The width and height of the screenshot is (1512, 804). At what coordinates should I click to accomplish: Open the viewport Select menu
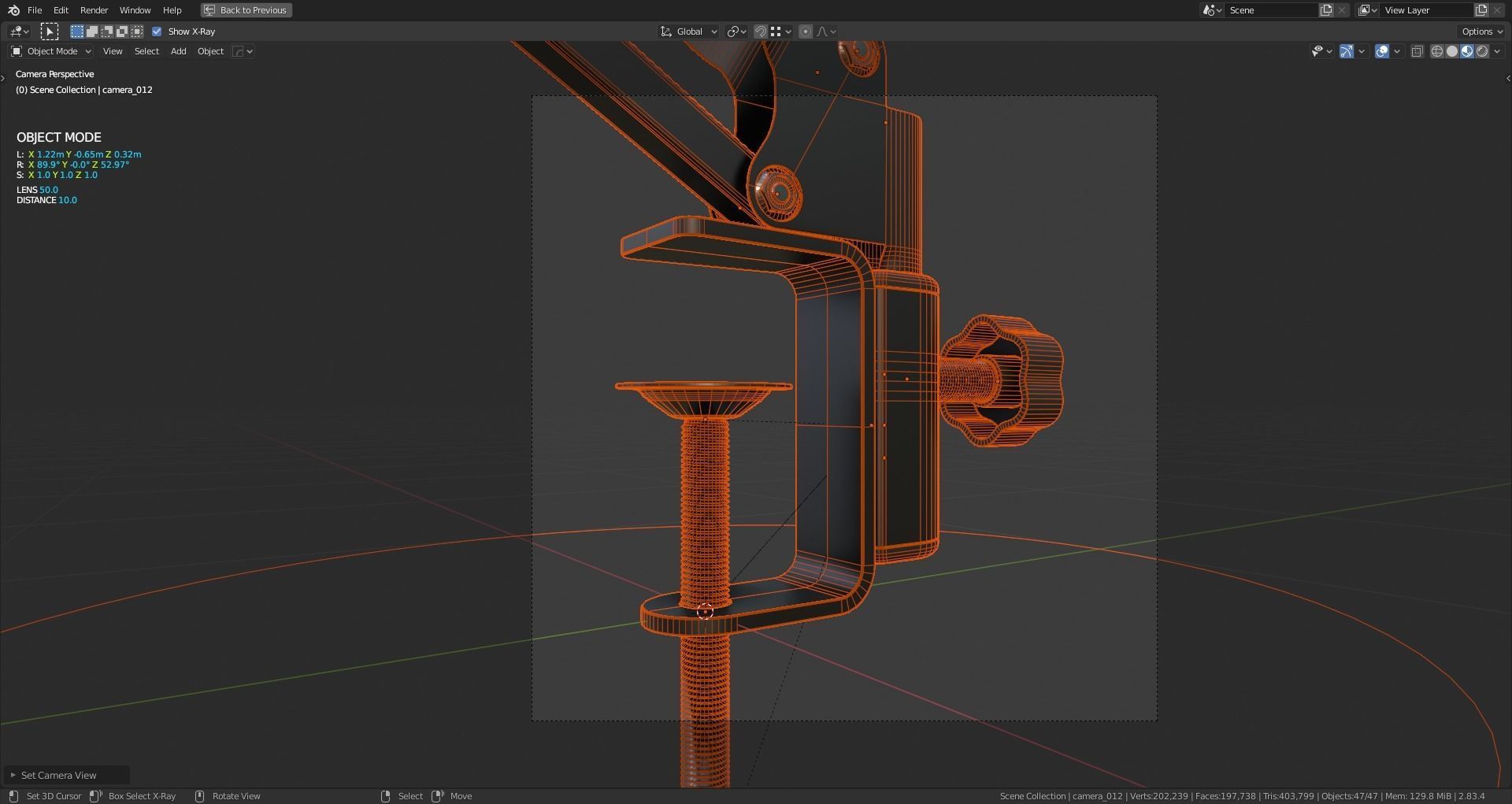[x=146, y=51]
